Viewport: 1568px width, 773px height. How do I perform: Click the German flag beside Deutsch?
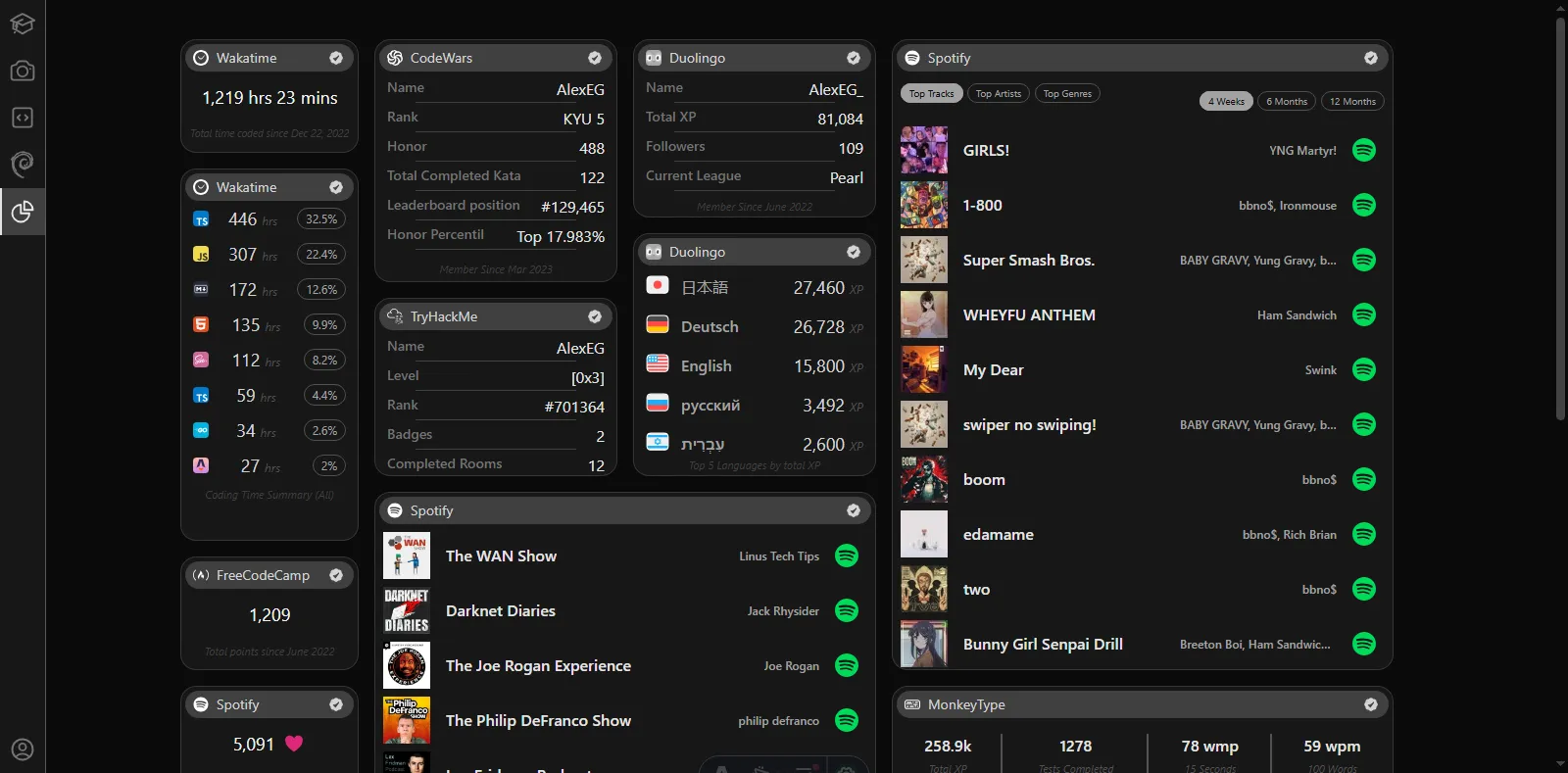tap(658, 324)
